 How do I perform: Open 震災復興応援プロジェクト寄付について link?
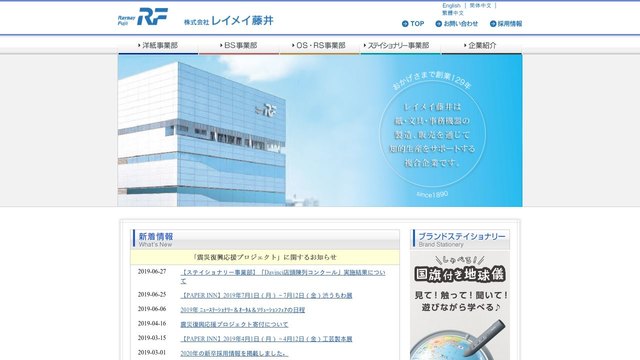coord(234,324)
